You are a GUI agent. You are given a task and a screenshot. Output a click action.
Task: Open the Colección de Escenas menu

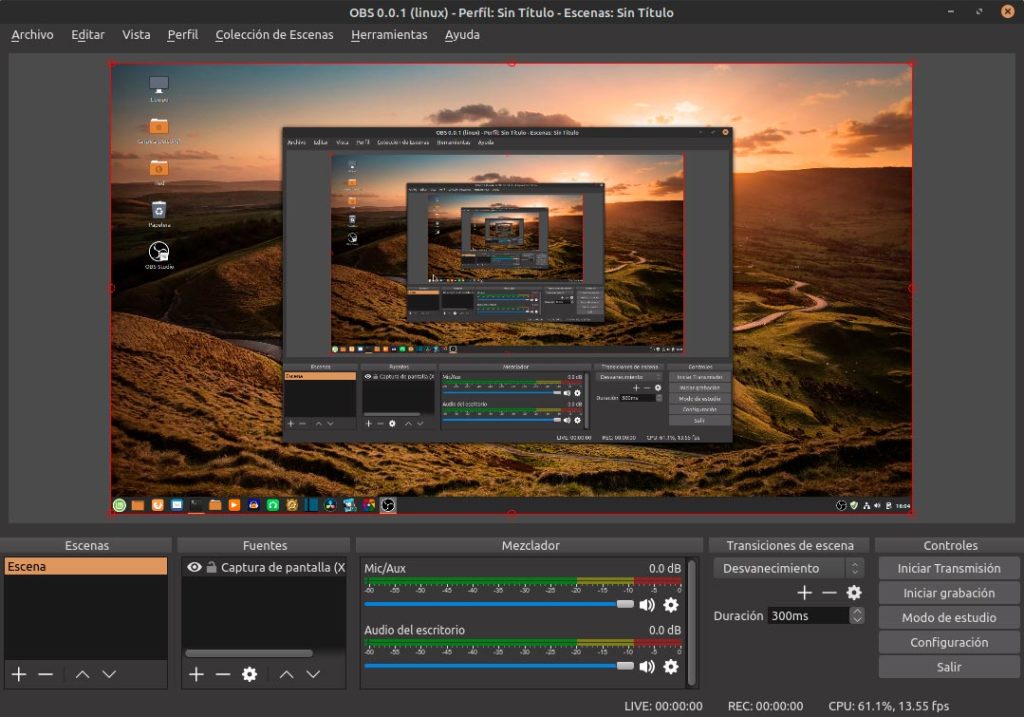tap(274, 35)
